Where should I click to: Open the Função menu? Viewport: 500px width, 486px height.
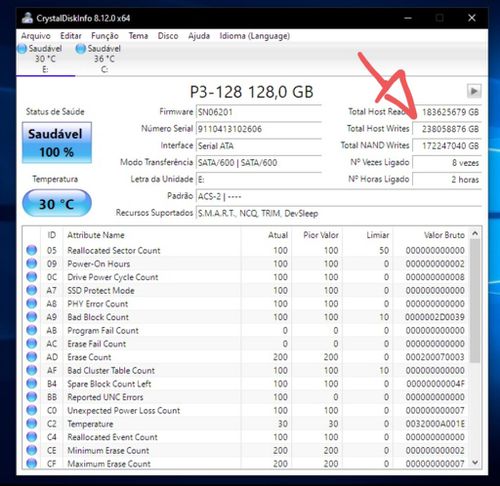105,36
